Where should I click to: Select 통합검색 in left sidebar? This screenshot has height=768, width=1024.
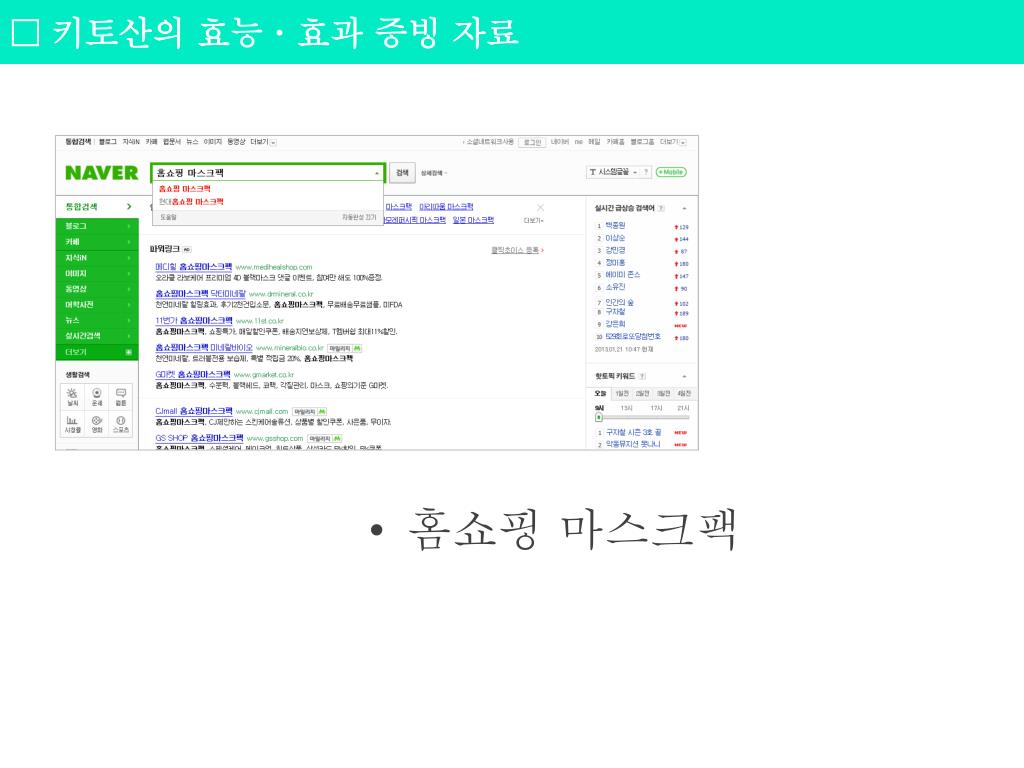97,206
